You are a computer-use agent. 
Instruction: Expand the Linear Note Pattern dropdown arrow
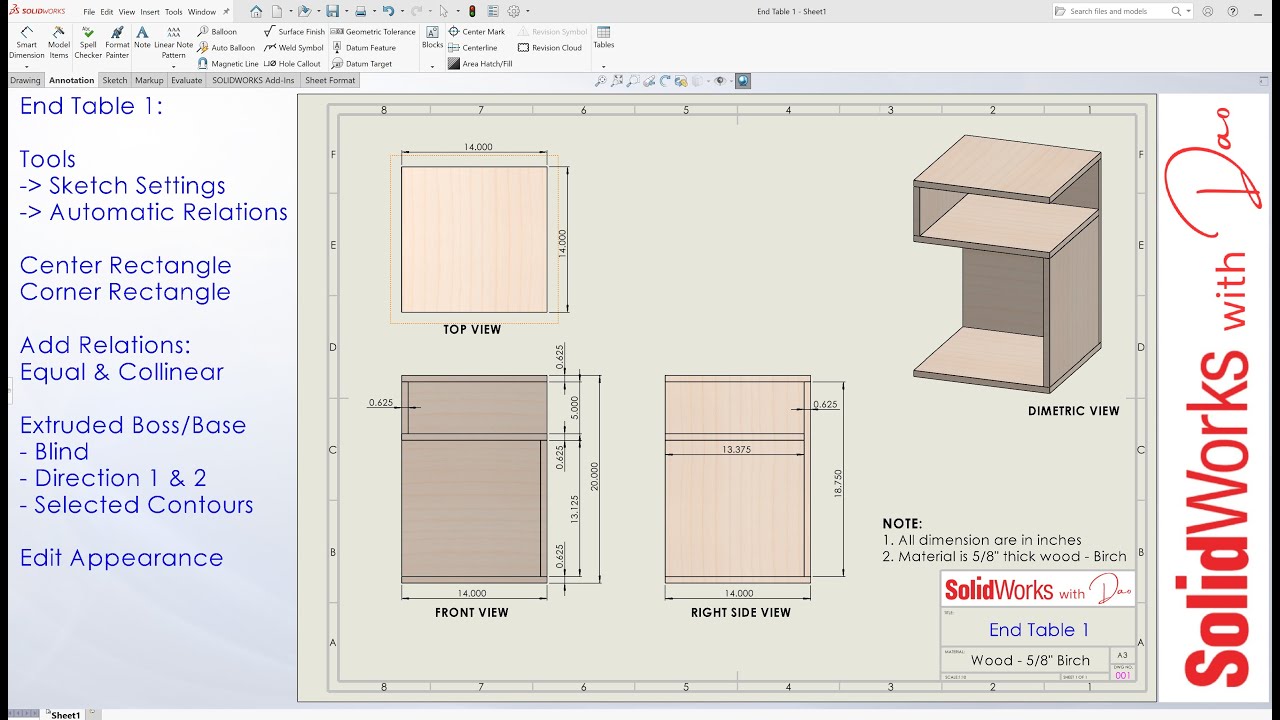coord(173,66)
